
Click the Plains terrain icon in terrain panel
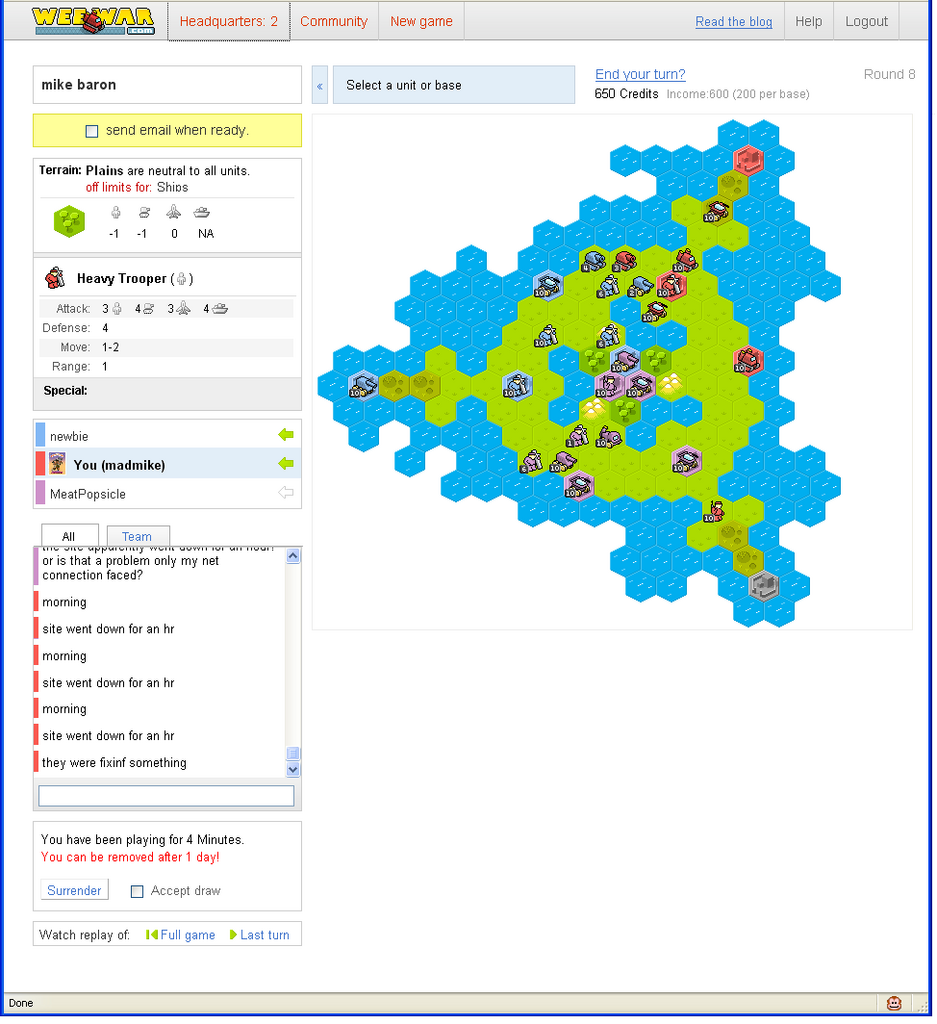69,221
